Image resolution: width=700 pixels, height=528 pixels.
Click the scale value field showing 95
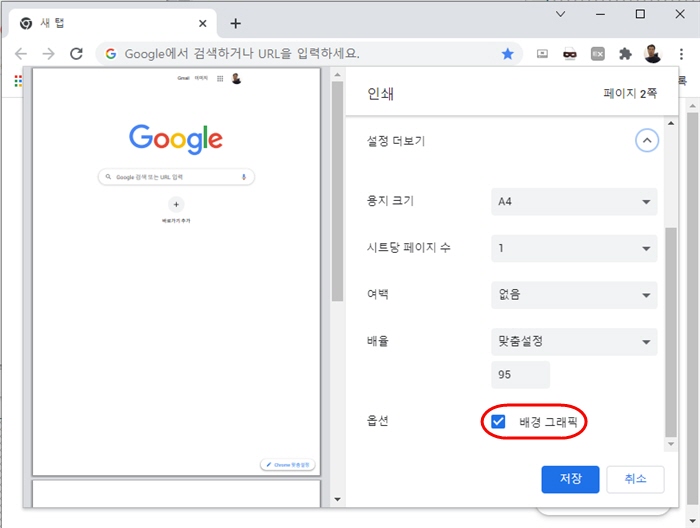click(x=521, y=374)
